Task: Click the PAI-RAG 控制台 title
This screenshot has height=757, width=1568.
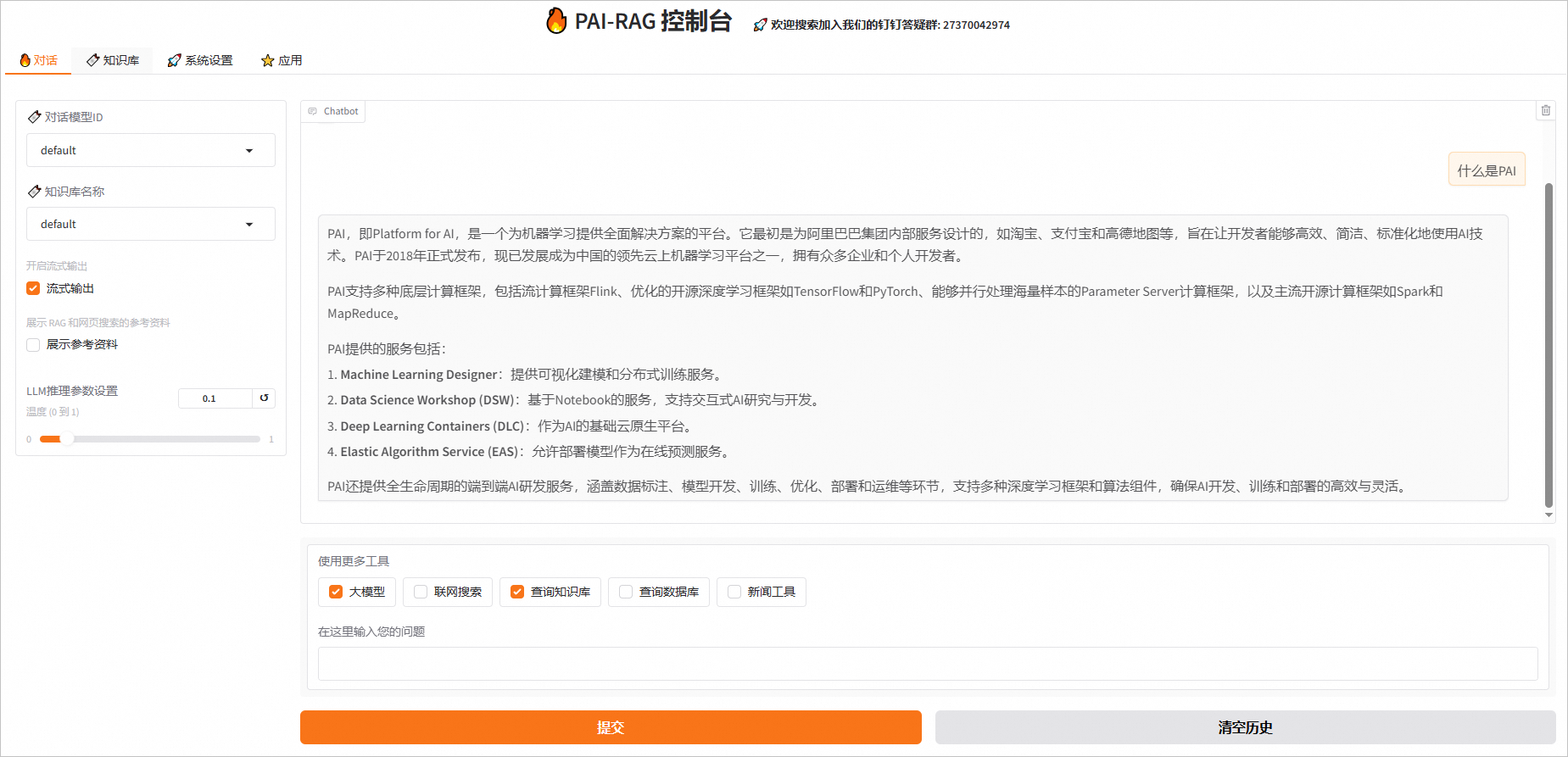Action: [653, 21]
